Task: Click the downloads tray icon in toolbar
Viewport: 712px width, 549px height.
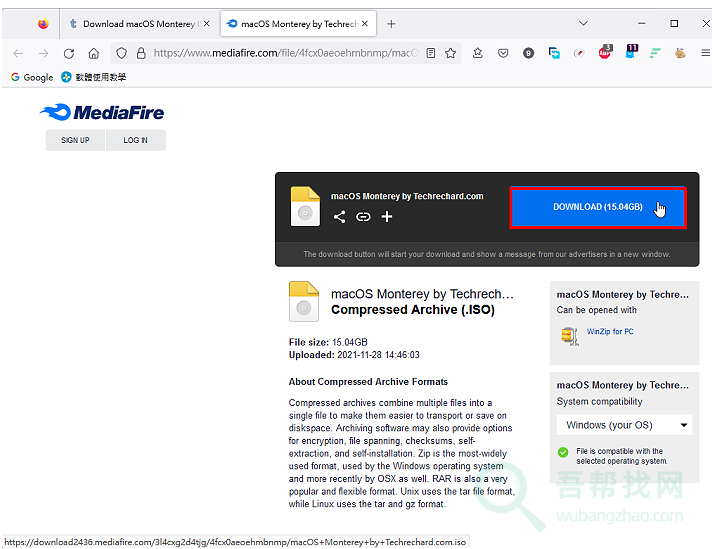Action: coord(478,53)
